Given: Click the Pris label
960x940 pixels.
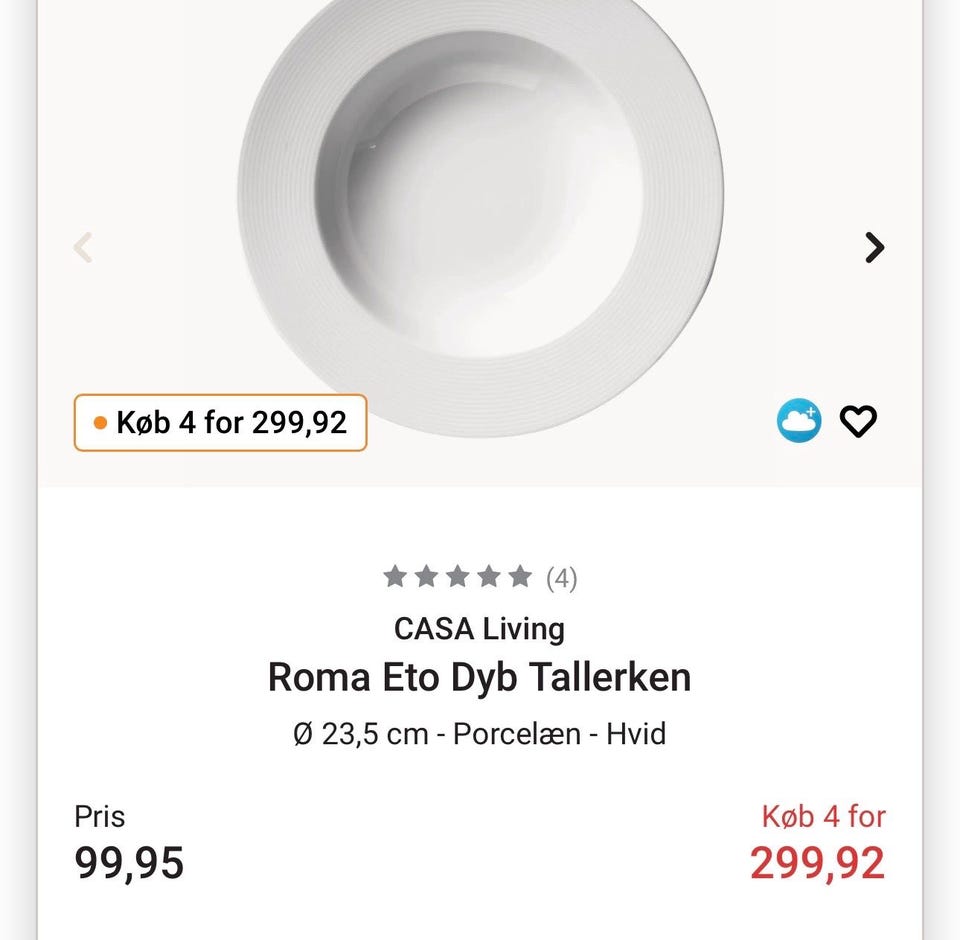Looking at the screenshot, I should pos(100,816).
